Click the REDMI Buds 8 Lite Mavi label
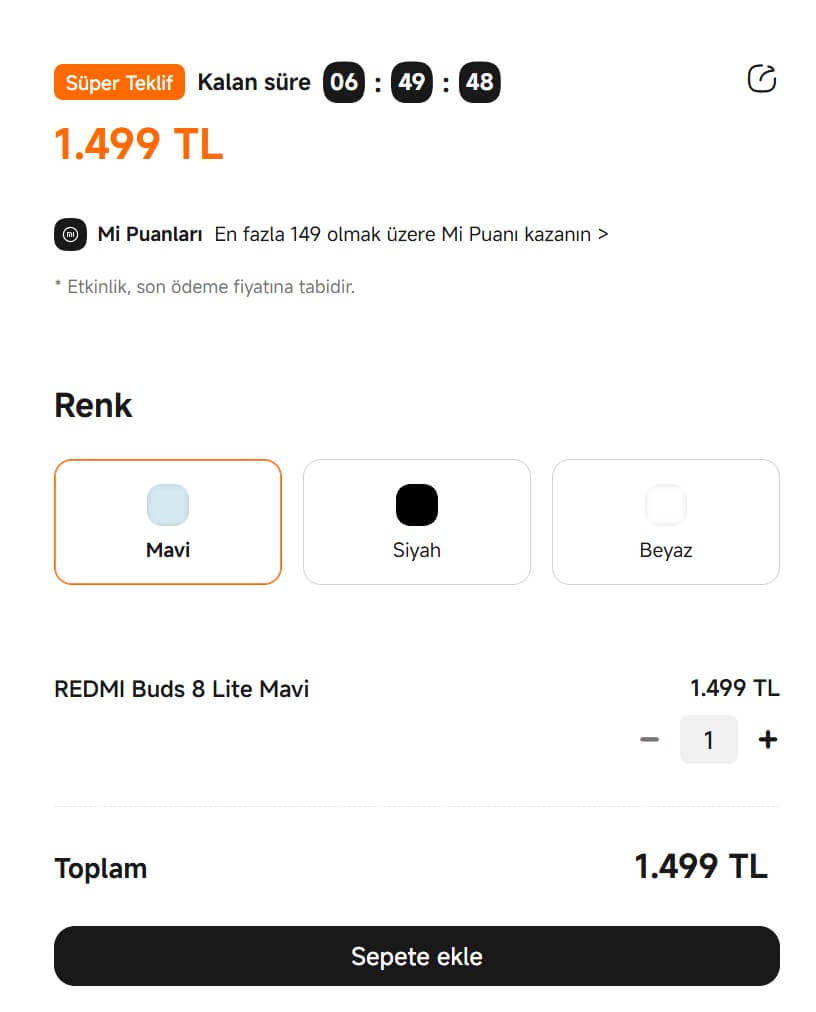The image size is (816, 1012). pos(181,689)
